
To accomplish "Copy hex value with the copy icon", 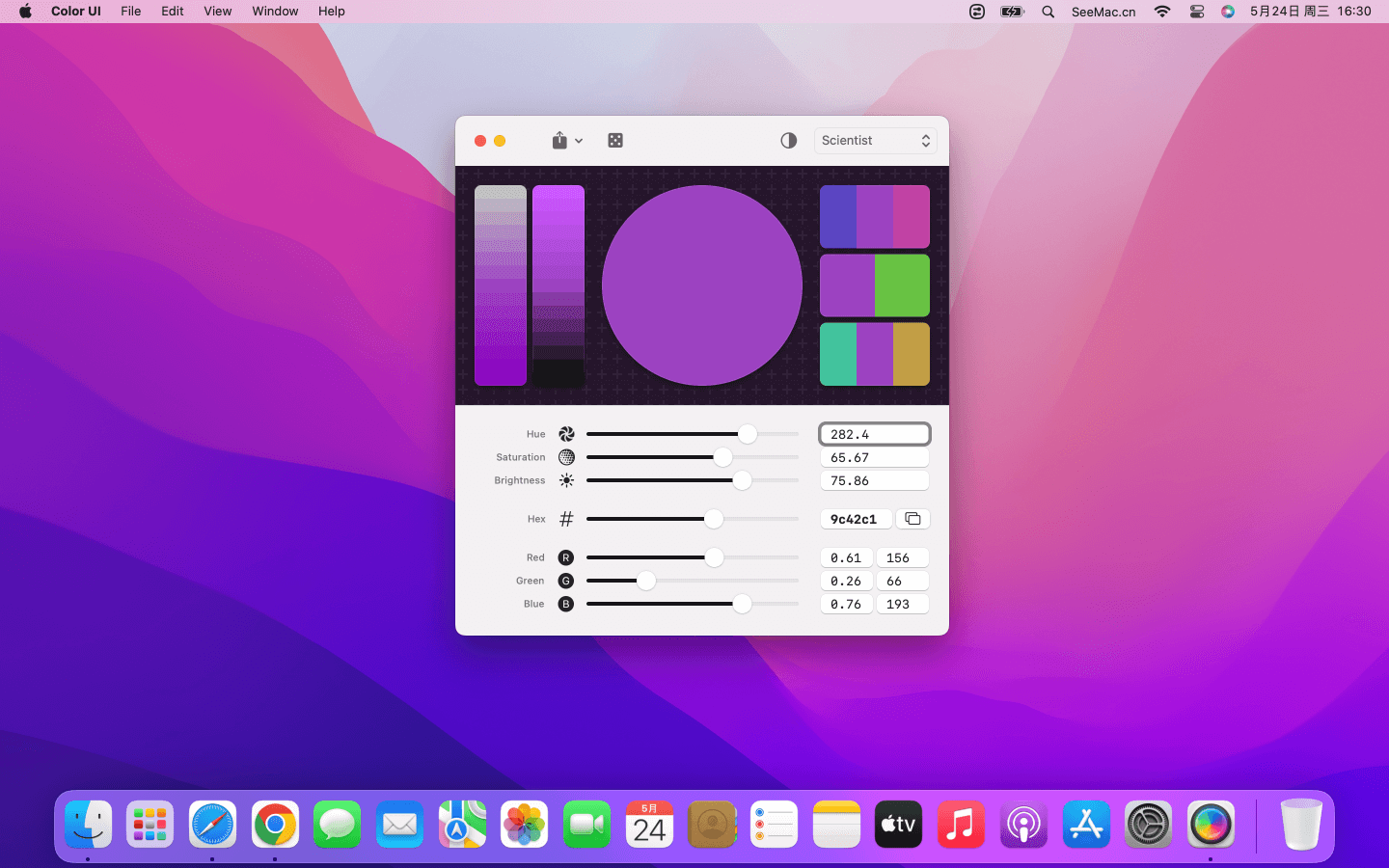I will [x=912, y=519].
